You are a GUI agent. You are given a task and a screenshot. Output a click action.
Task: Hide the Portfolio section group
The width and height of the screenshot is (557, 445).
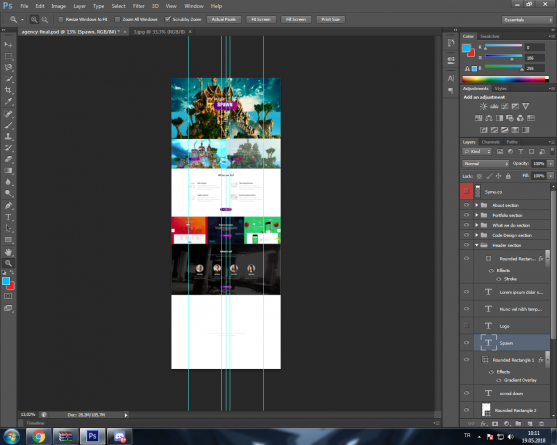(466, 215)
